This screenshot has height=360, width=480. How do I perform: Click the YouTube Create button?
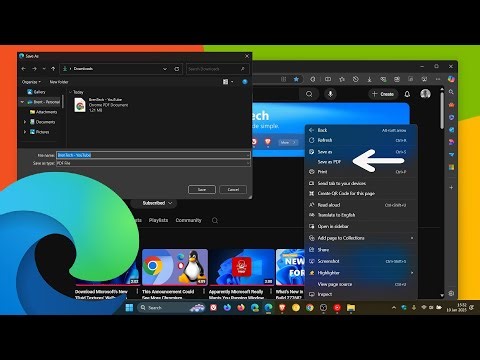pos(383,94)
